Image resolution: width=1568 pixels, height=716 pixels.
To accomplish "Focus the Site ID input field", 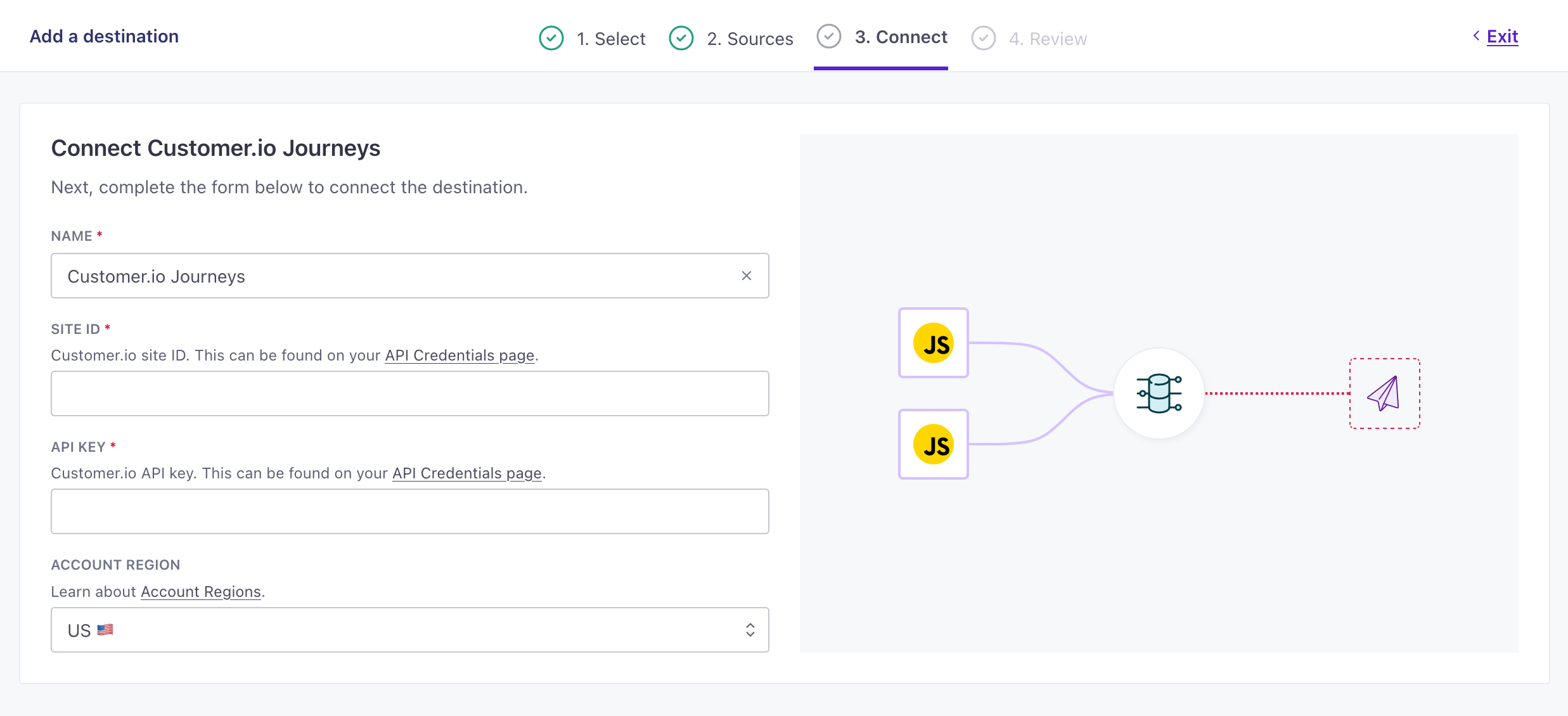I will pyautogui.click(x=409, y=393).
